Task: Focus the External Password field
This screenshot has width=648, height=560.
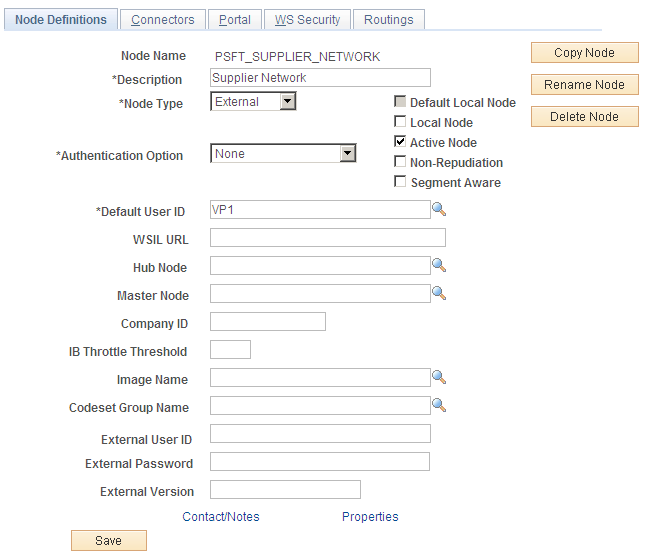Action: click(x=320, y=462)
